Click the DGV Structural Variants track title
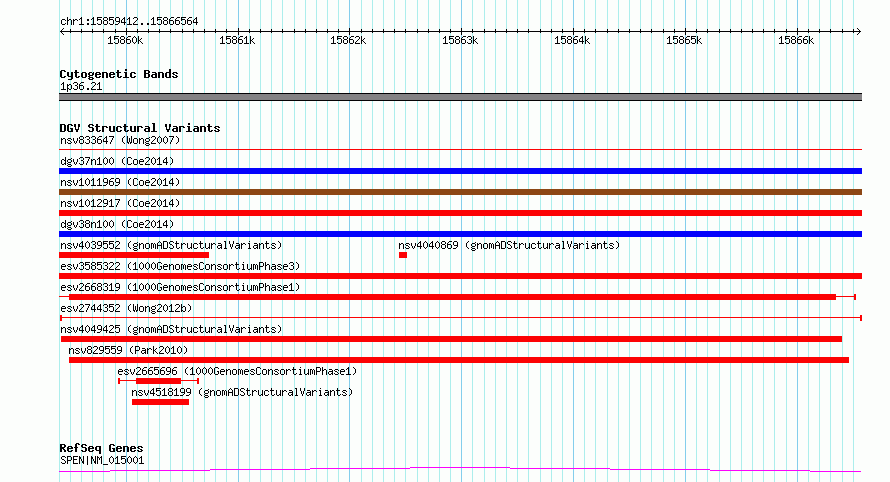The width and height of the screenshot is (890, 482). tap(140, 128)
